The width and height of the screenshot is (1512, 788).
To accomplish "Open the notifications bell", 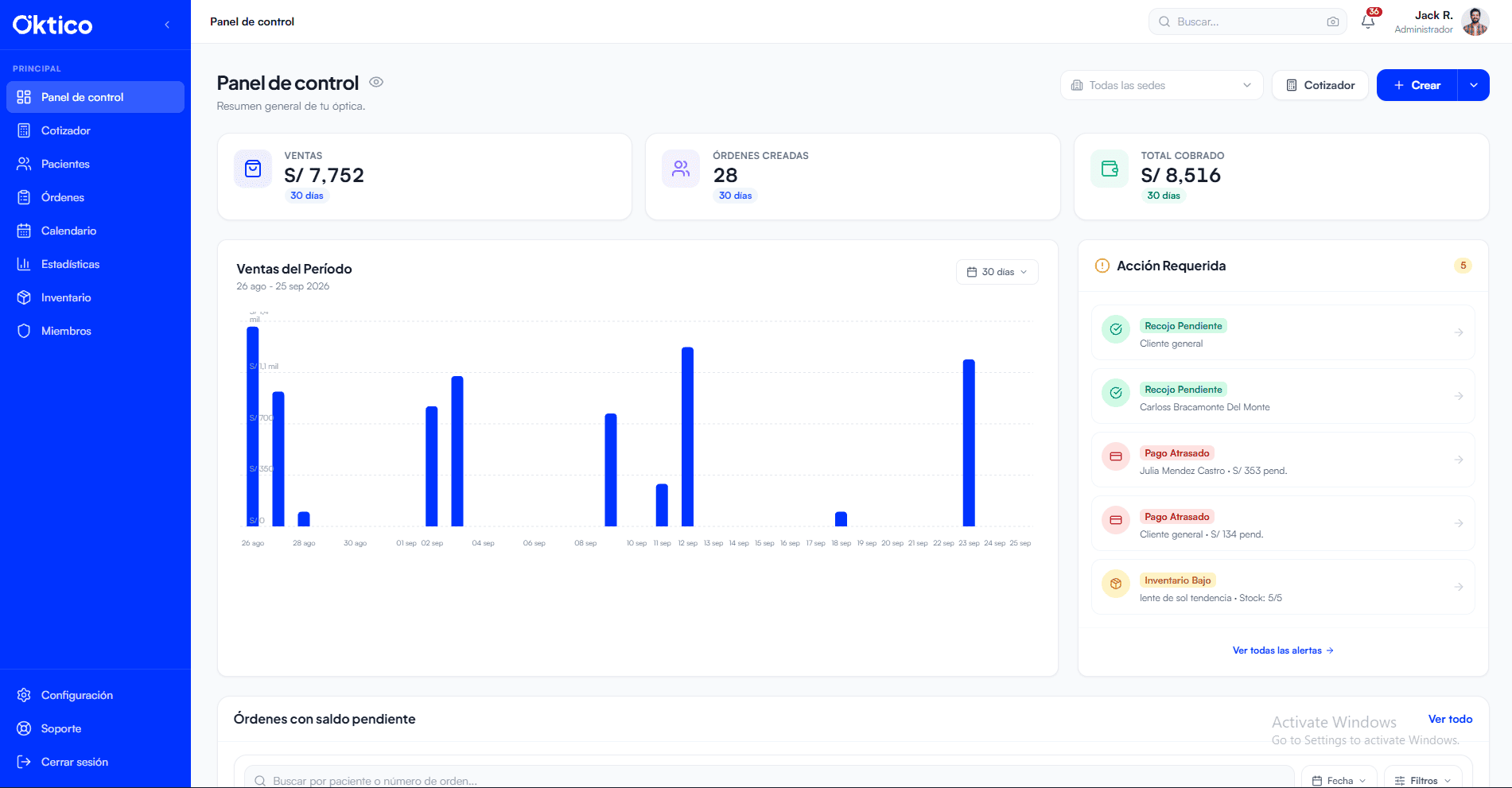I will pos(1368,21).
